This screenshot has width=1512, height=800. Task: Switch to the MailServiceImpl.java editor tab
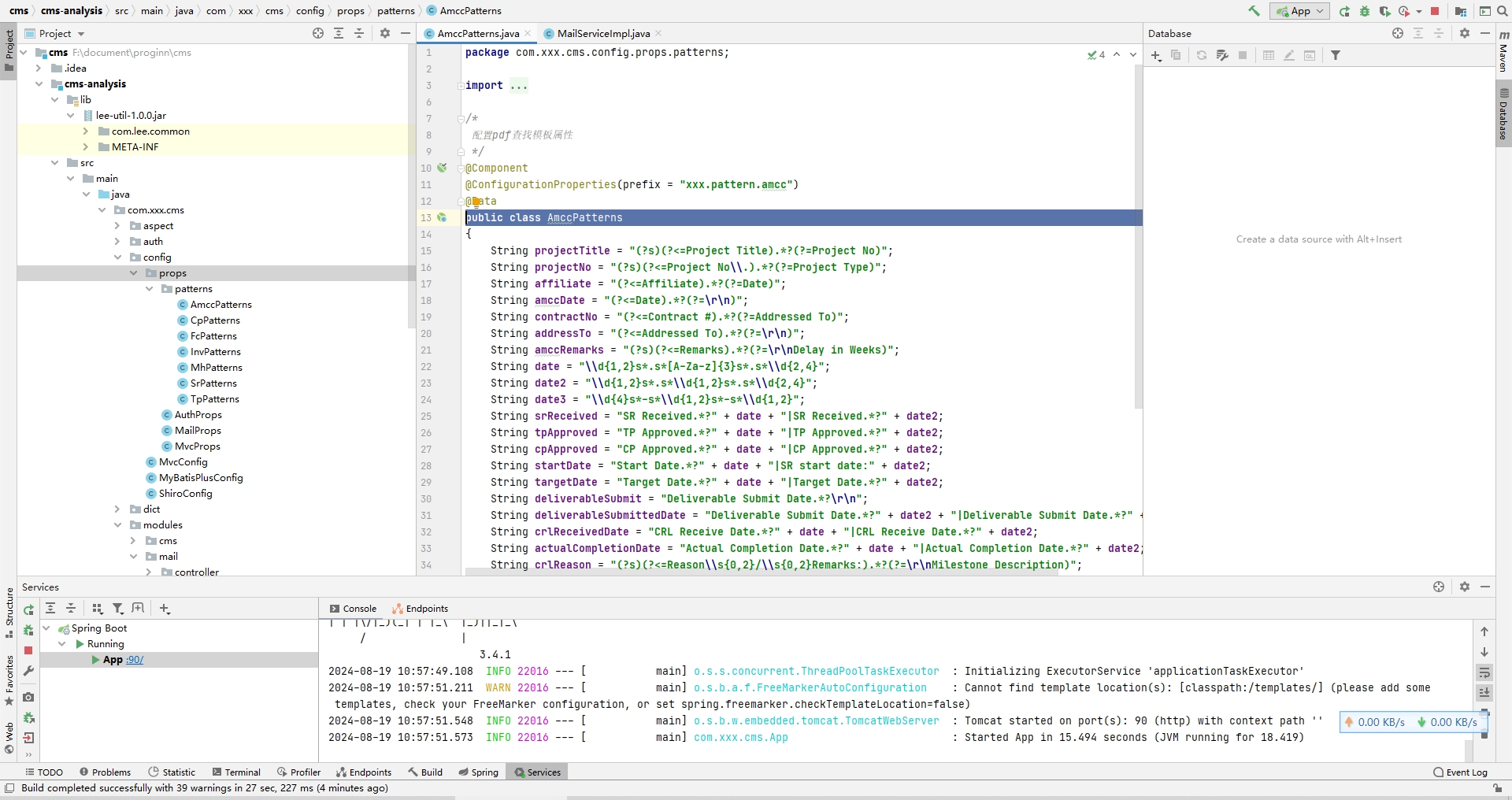(603, 33)
